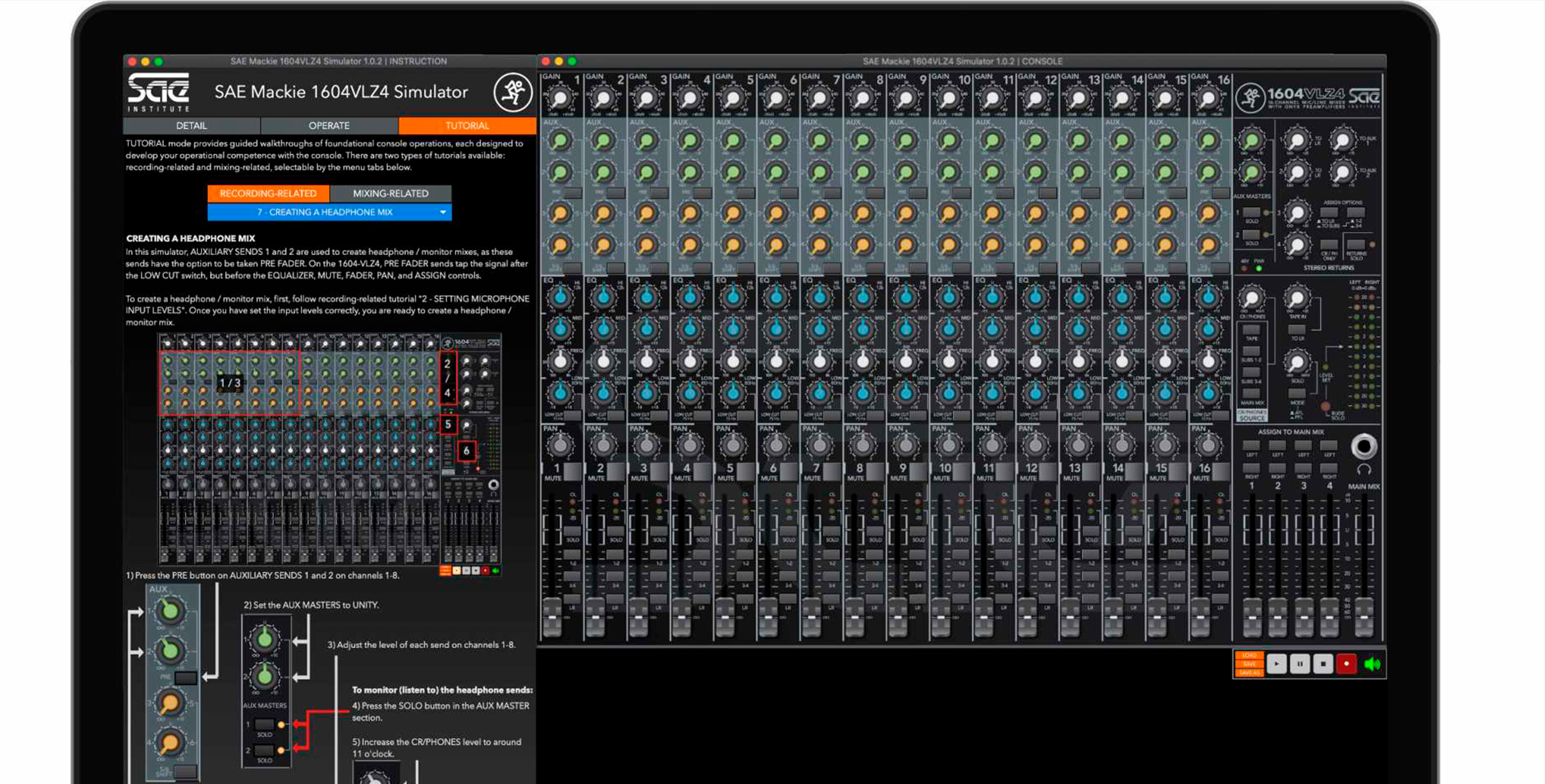Start playback with the play transport button
The height and width of the screenshot is (784, 1545).
point(1276,663)
